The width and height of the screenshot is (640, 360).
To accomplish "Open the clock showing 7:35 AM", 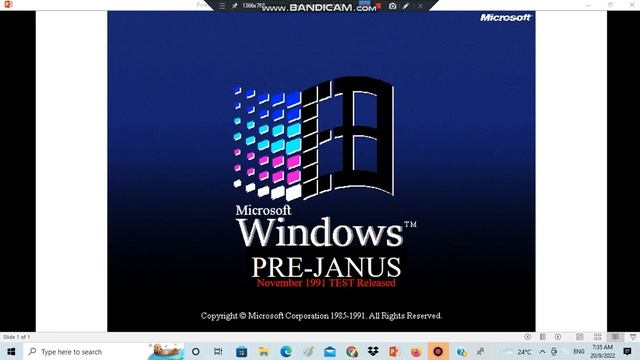I will [602, 351].
